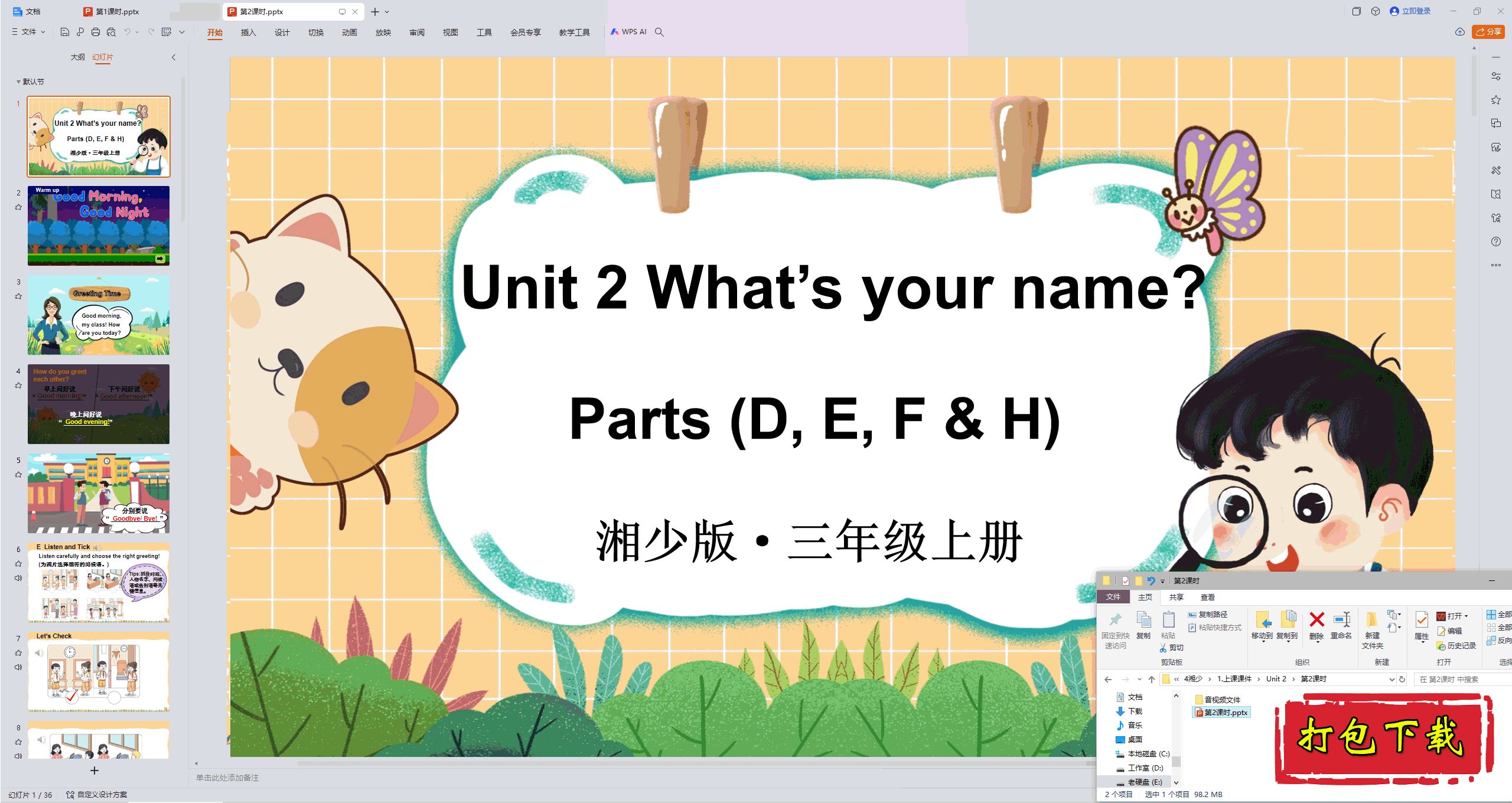Open the WPS file menu

[28, 32]
